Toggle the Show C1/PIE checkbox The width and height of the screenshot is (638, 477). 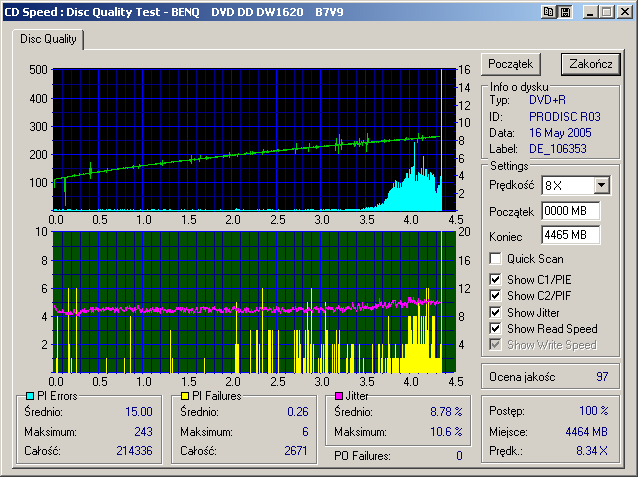pos(495,279)
